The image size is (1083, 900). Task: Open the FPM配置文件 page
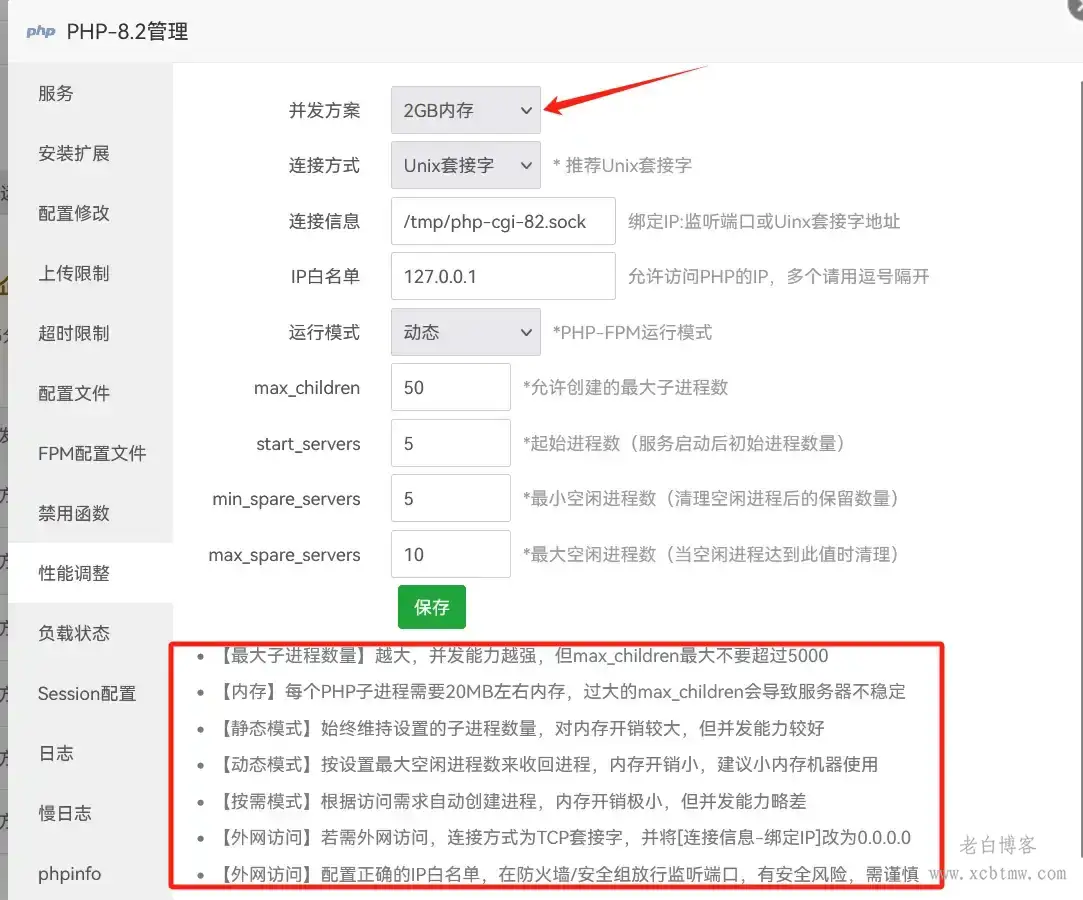91,453
